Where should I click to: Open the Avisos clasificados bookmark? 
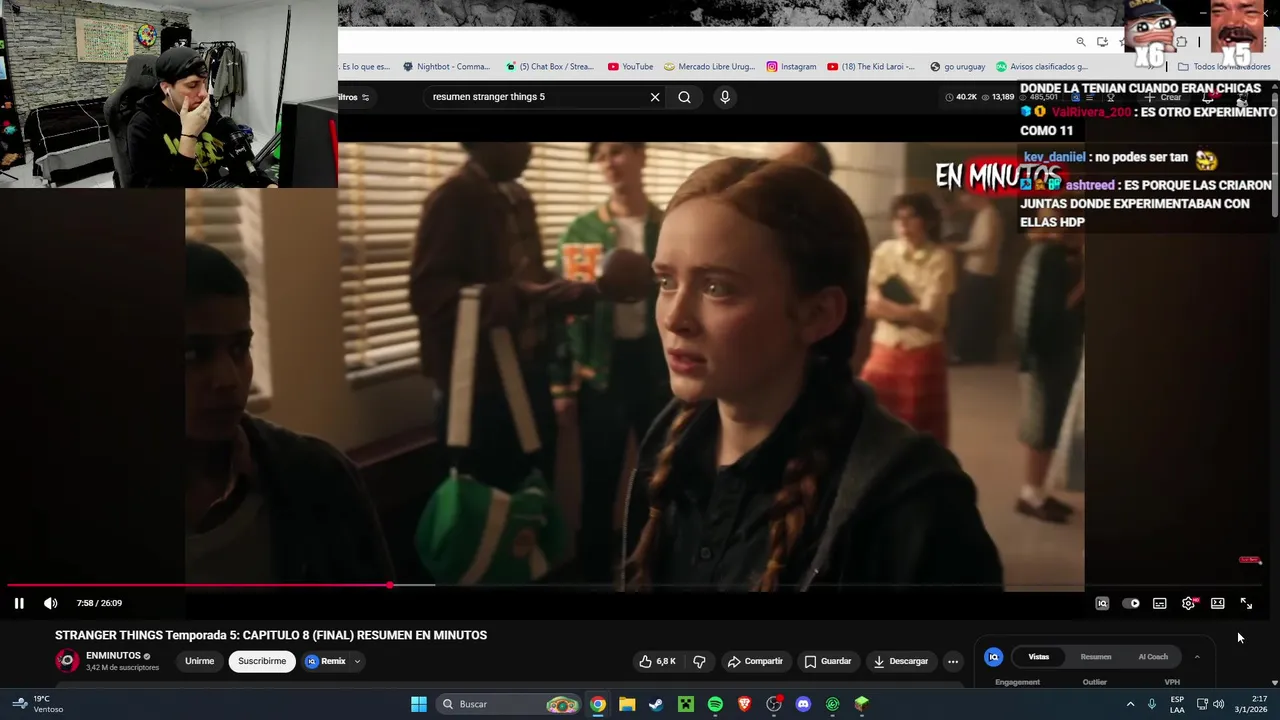(x=1042, y=67)
